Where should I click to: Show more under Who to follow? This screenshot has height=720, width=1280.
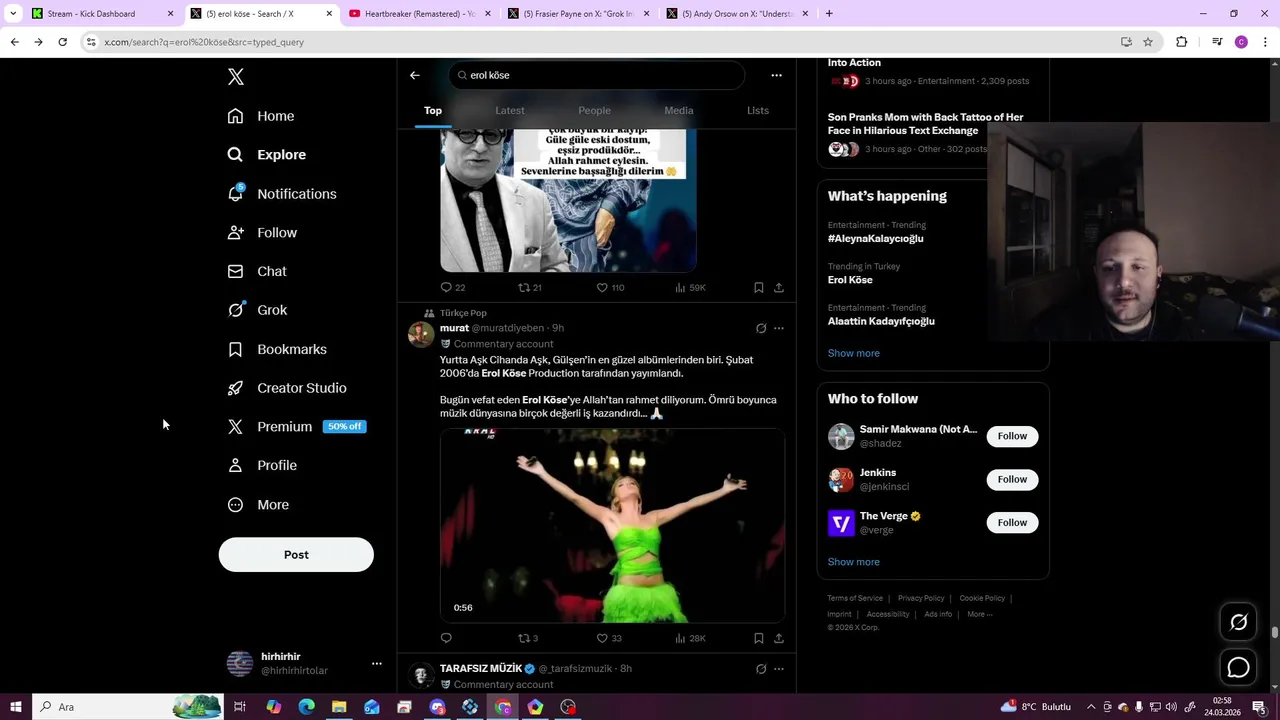click(x=853, y=562)
